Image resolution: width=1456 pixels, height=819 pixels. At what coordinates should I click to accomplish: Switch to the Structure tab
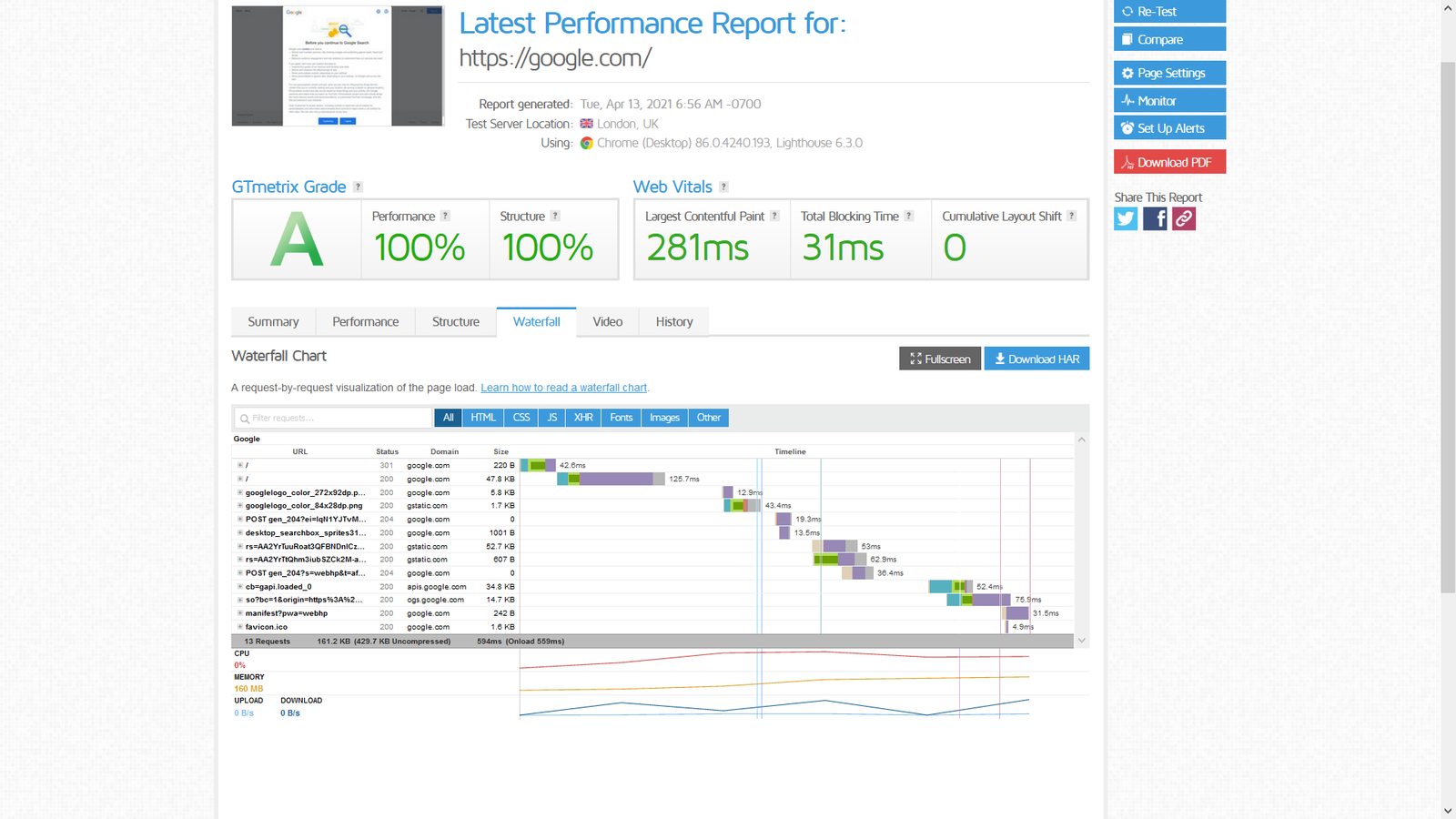point(456,322)
